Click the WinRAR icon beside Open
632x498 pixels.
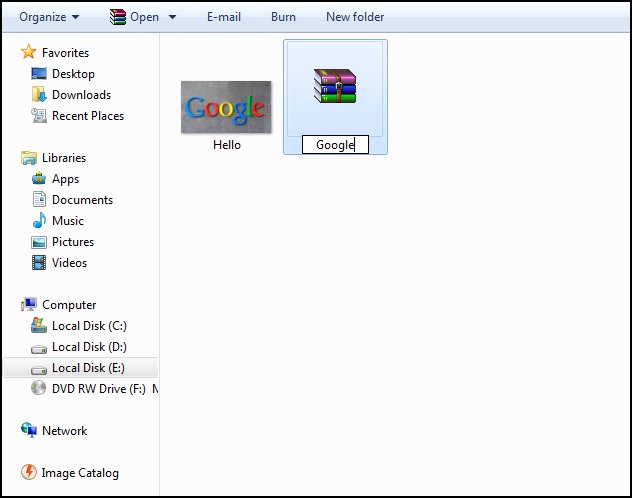[x=118, y=17]
